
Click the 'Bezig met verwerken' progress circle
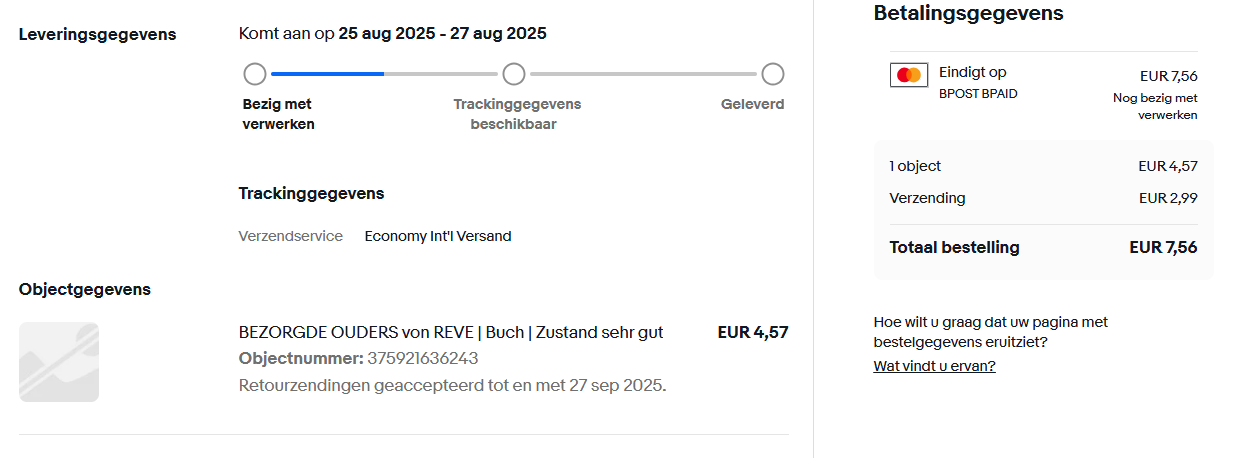pos(255,74)
